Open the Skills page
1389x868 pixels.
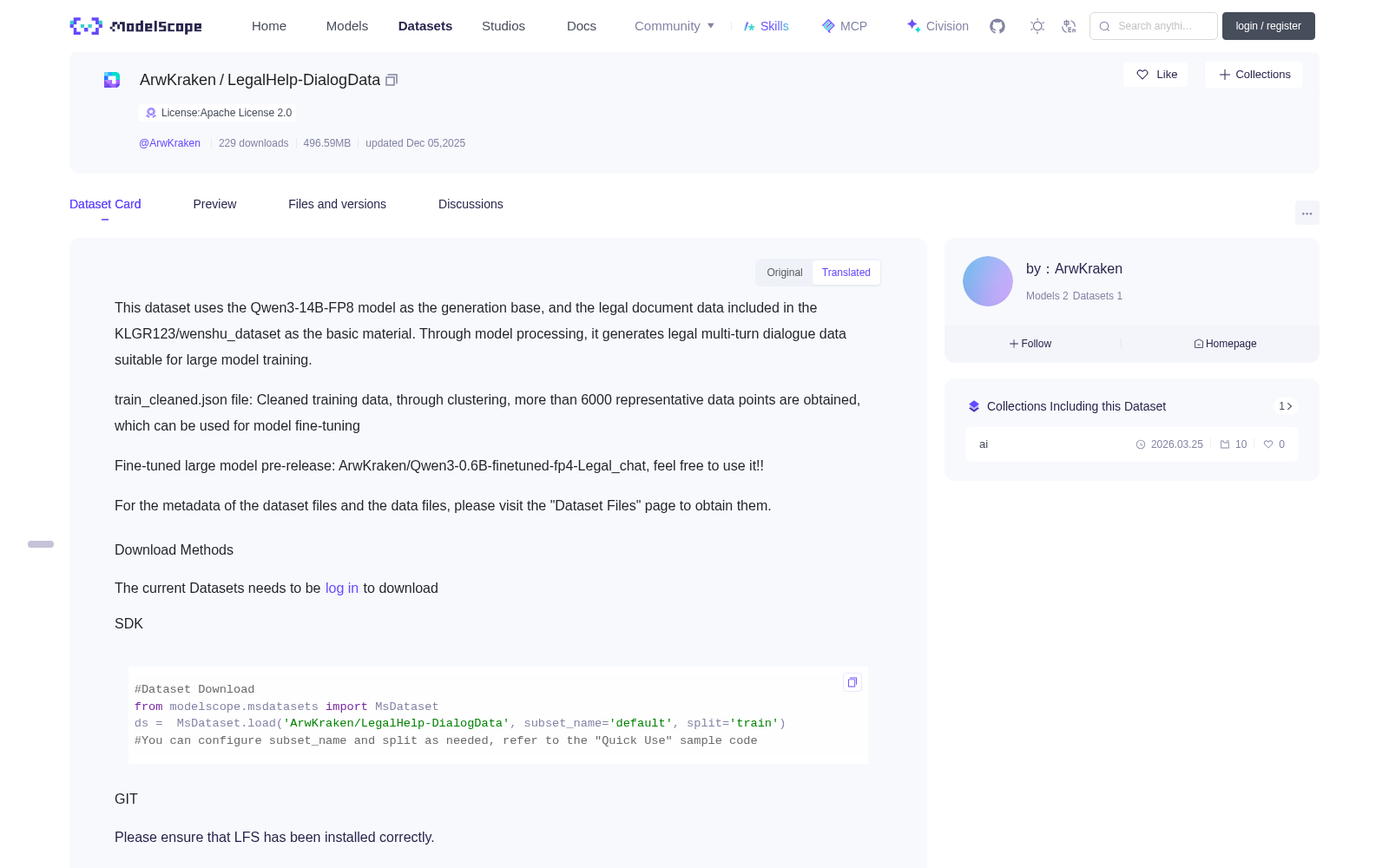pos(767,26)
